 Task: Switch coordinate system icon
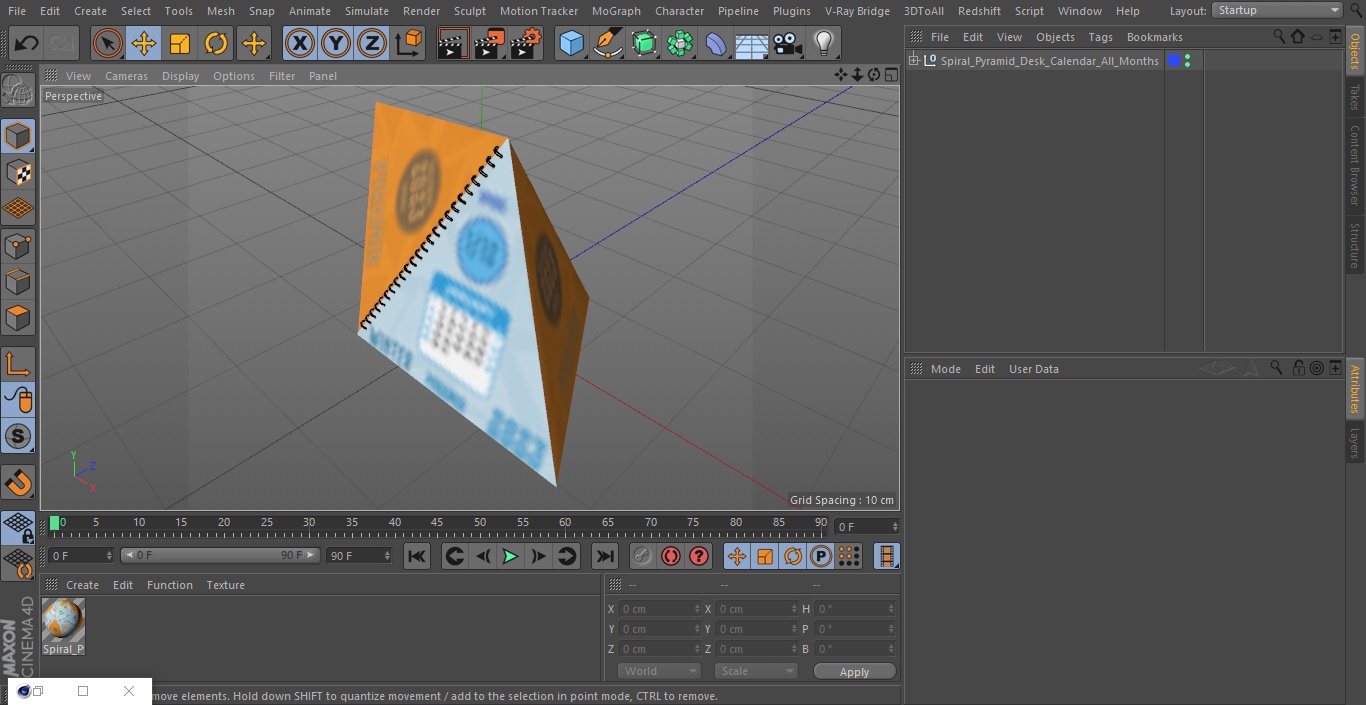409,43
